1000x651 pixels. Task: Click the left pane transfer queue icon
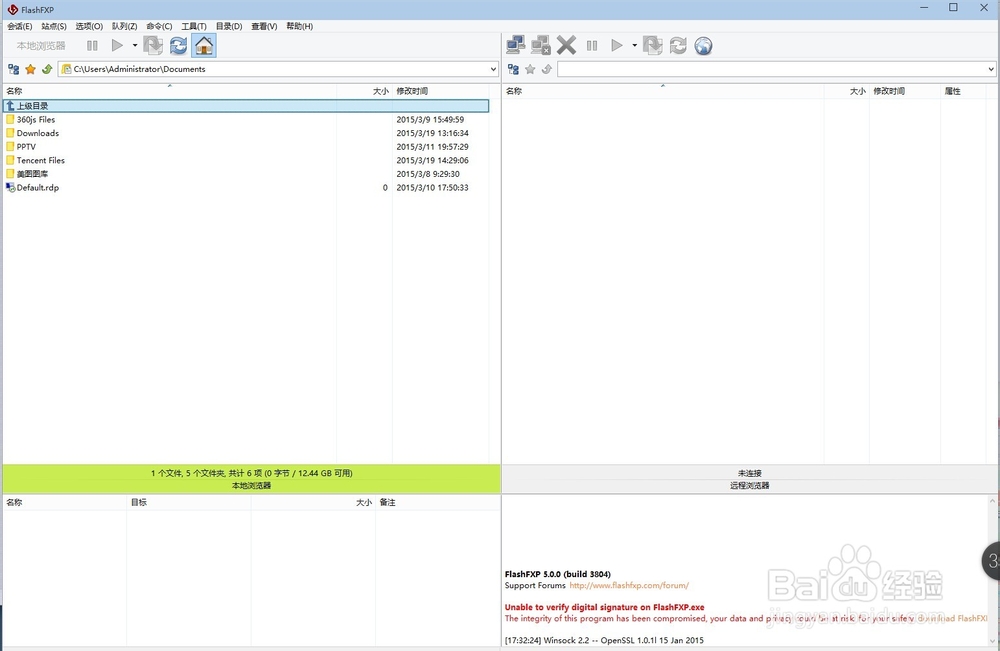(153, 46)
